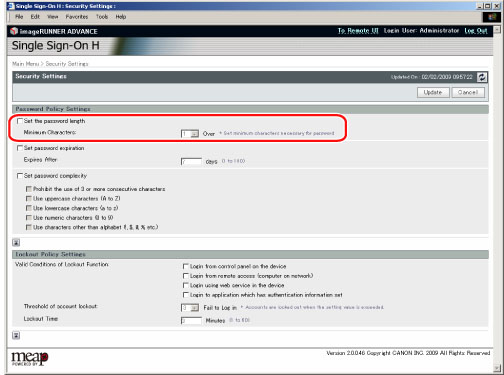The width and height of the screenshot is (504, 375).
Task: Click the MEAP logo at page bottom
Action: 30,358
